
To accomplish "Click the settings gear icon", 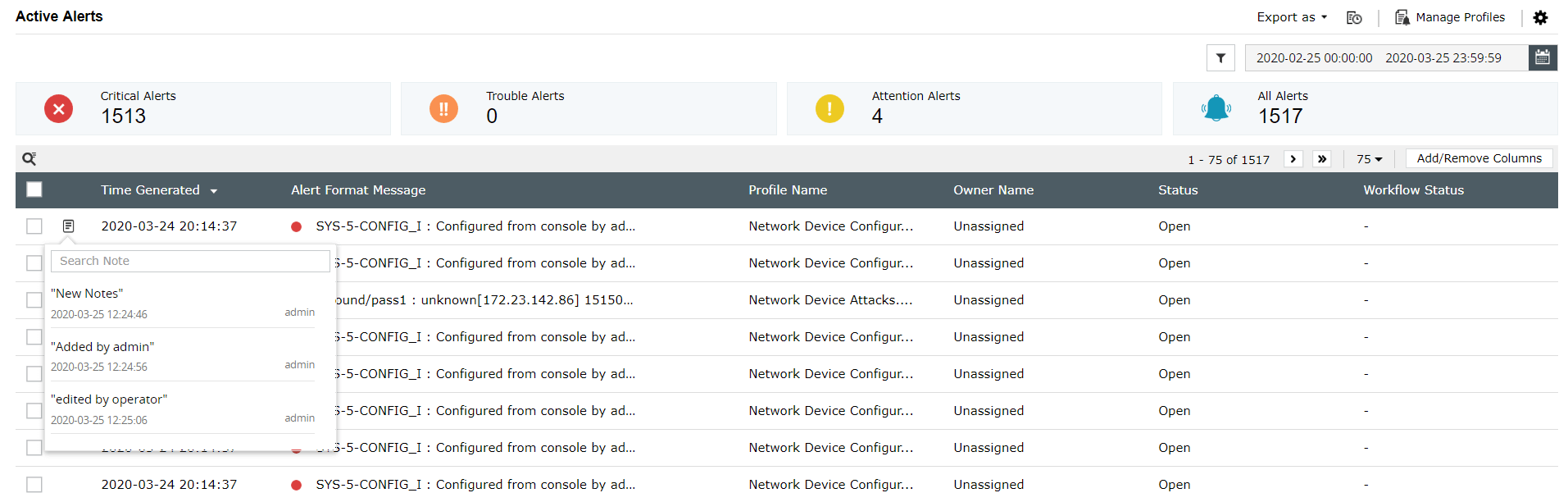I will pos(1540,17).
